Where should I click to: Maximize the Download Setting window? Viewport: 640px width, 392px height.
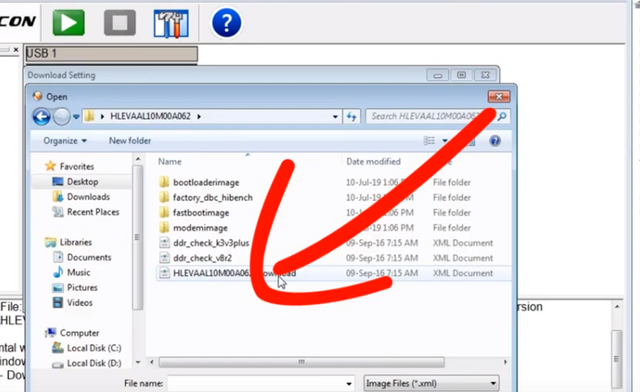[x=461, y=75]
